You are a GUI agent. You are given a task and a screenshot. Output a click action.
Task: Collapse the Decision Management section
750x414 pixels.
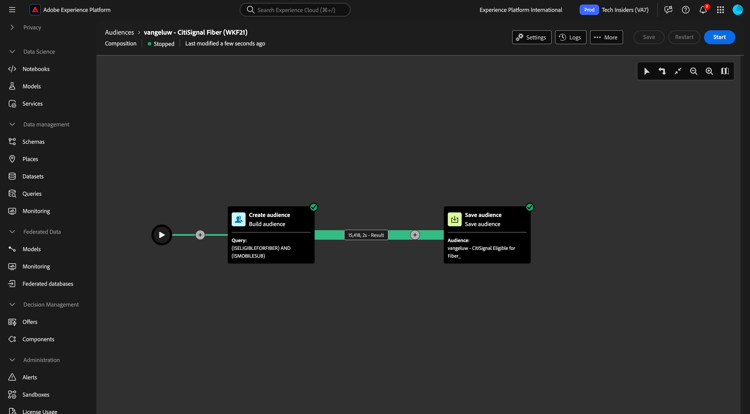(12, 305)
